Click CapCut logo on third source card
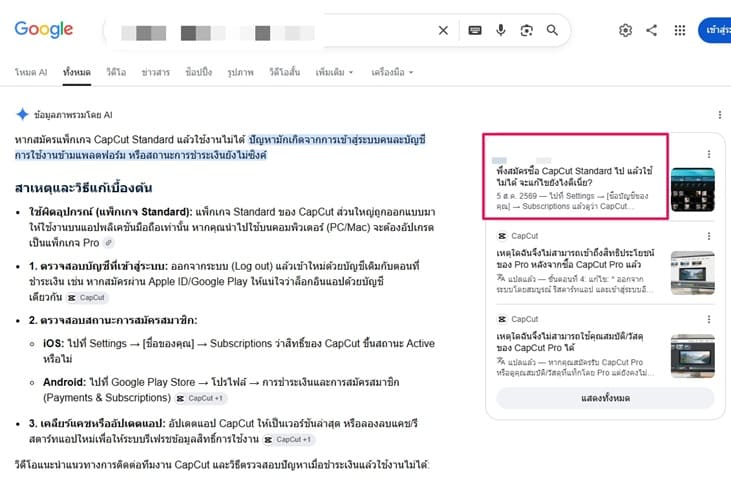 (x=502, y=319)
